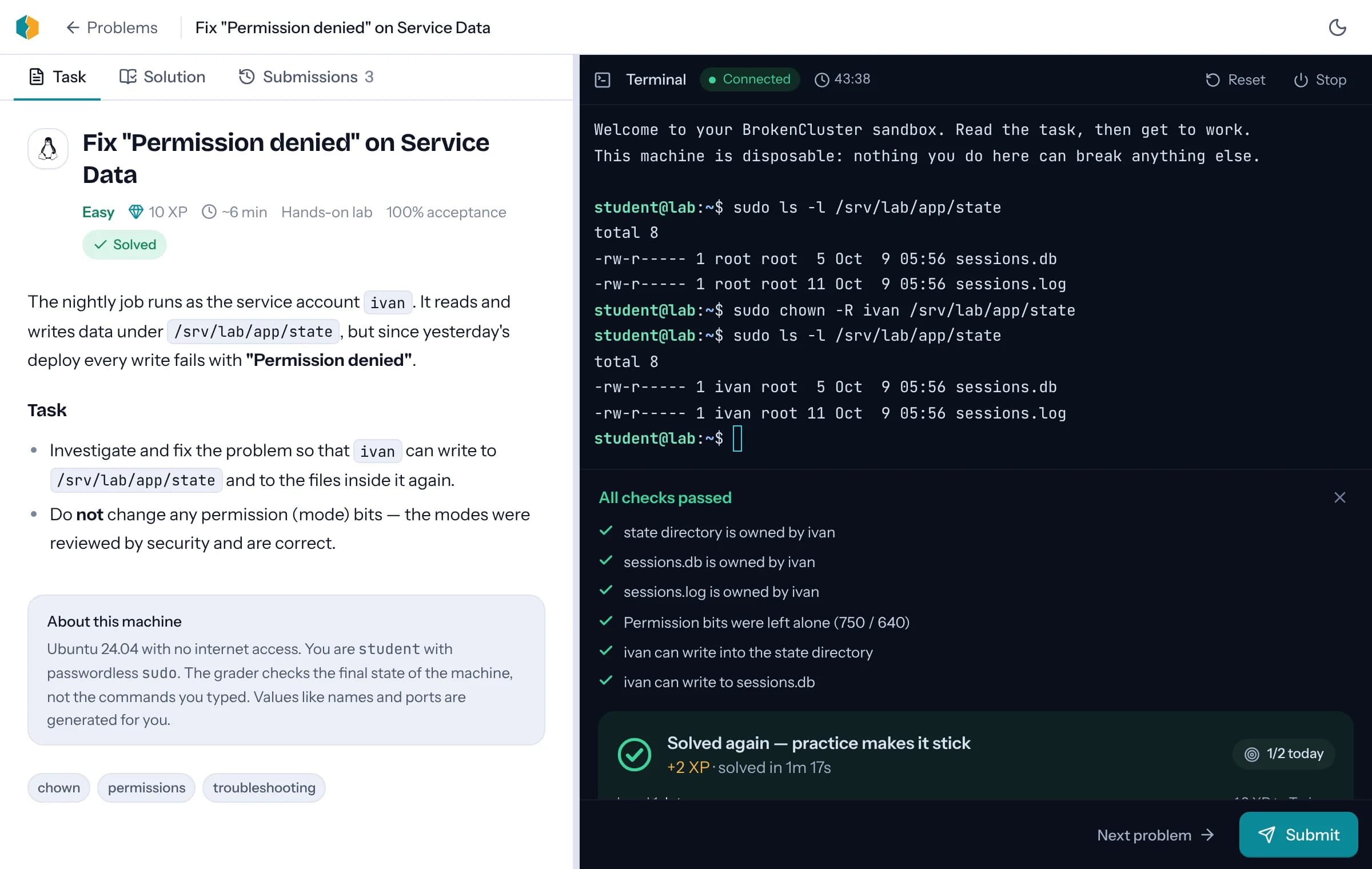
Task: Close the All checks passed panel
Action: click(x=1339, y=497)
